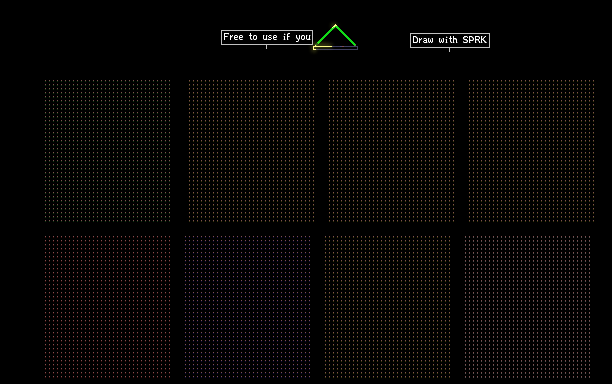Click the glowing yellow apex of the triangle
This screenshot has height=384, width=612.
click(335, 26)
